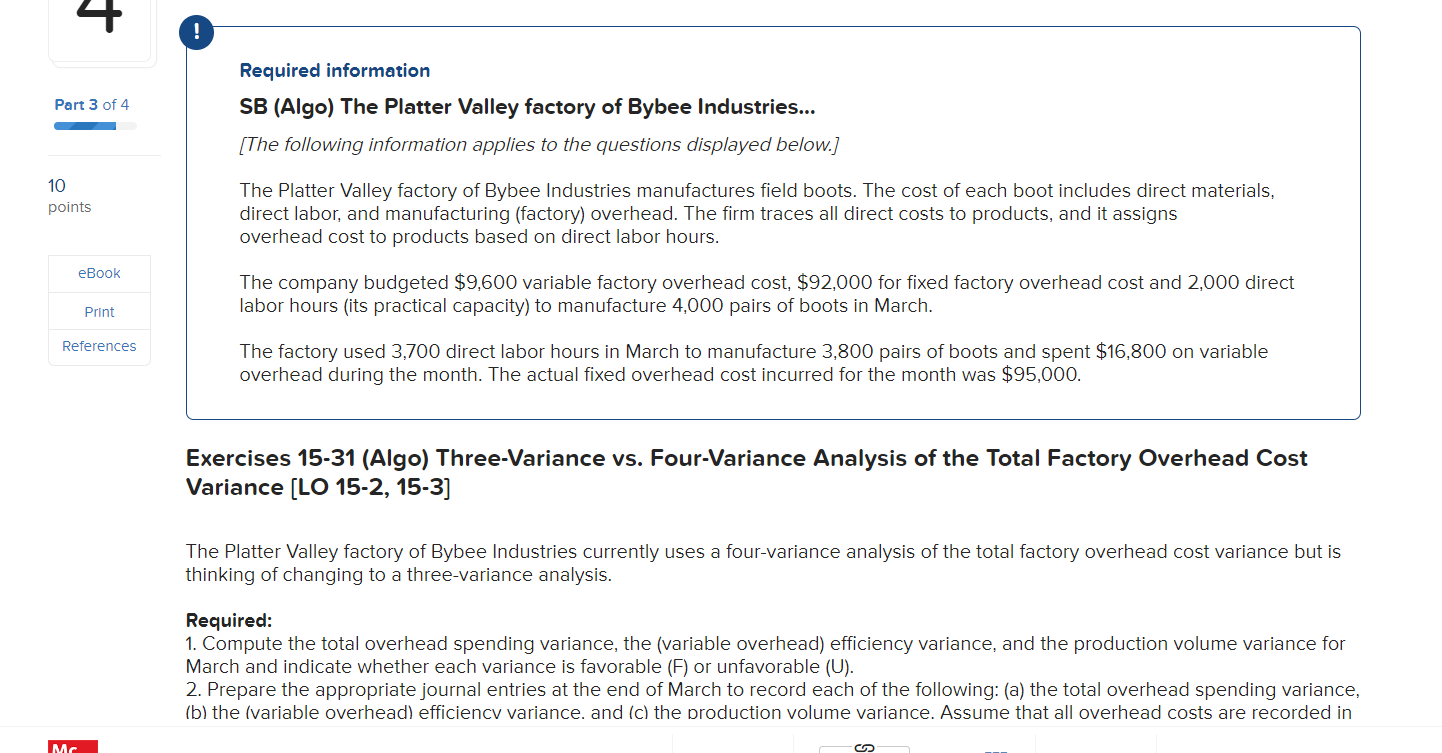This screenshot has height=753, width=1442.
Task: Click the McGraw-Hill logo
Action: [x=73, y=747]
